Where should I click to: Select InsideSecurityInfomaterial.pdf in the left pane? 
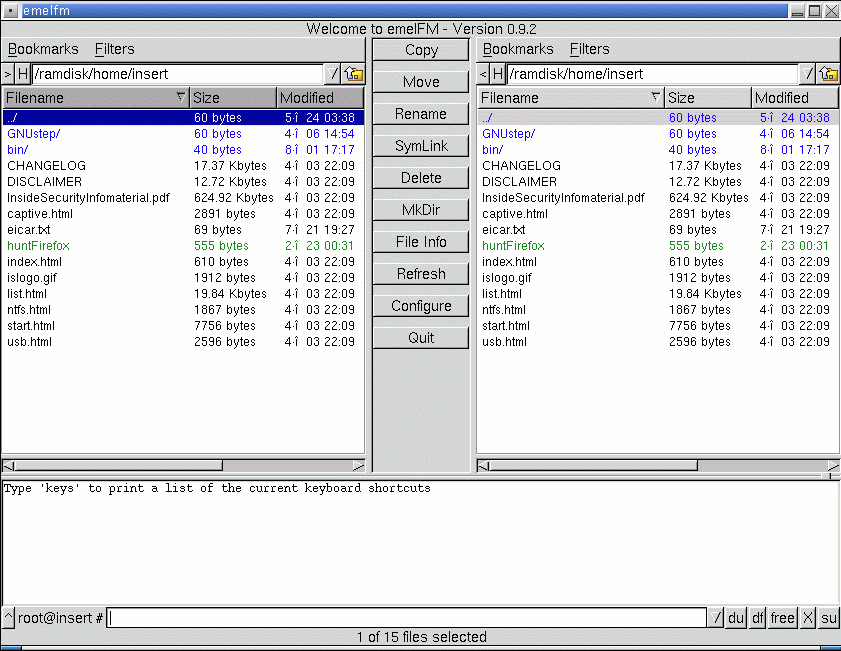click(x=89, y=198)
